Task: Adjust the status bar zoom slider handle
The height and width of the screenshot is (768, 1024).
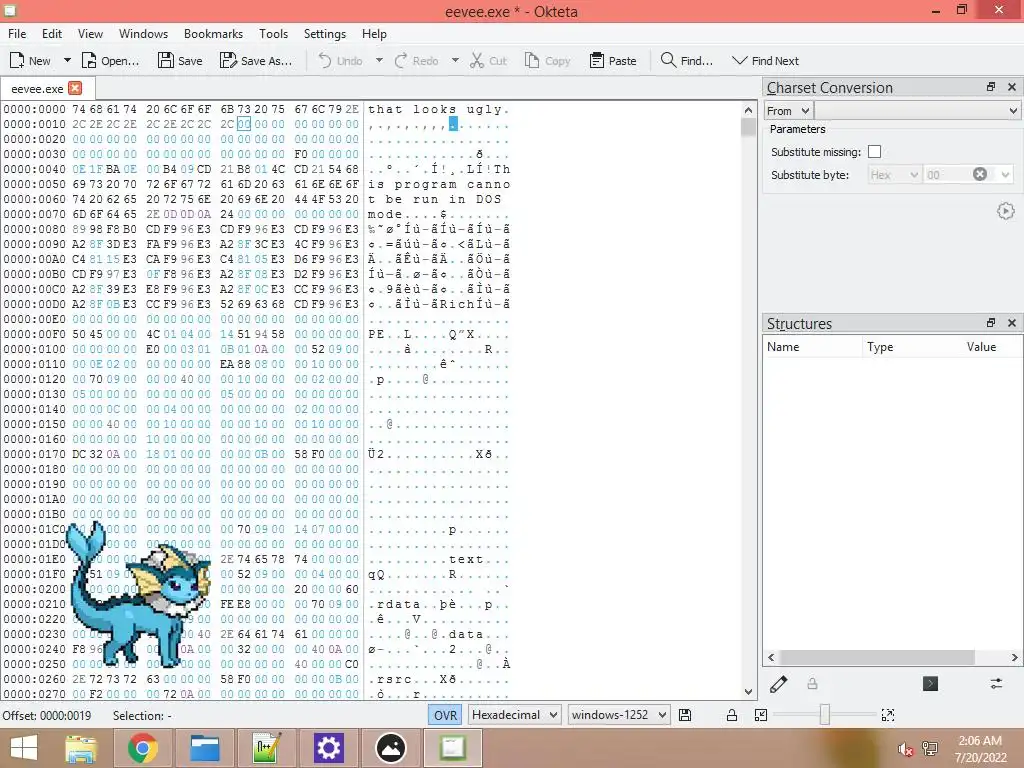Action: click(825, 714)
